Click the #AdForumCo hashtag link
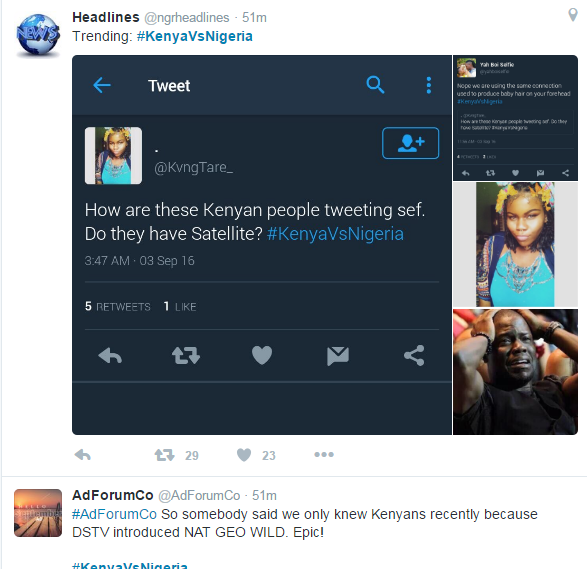The width and height of the screenshot is (587, 569). [x=114, y=514]
